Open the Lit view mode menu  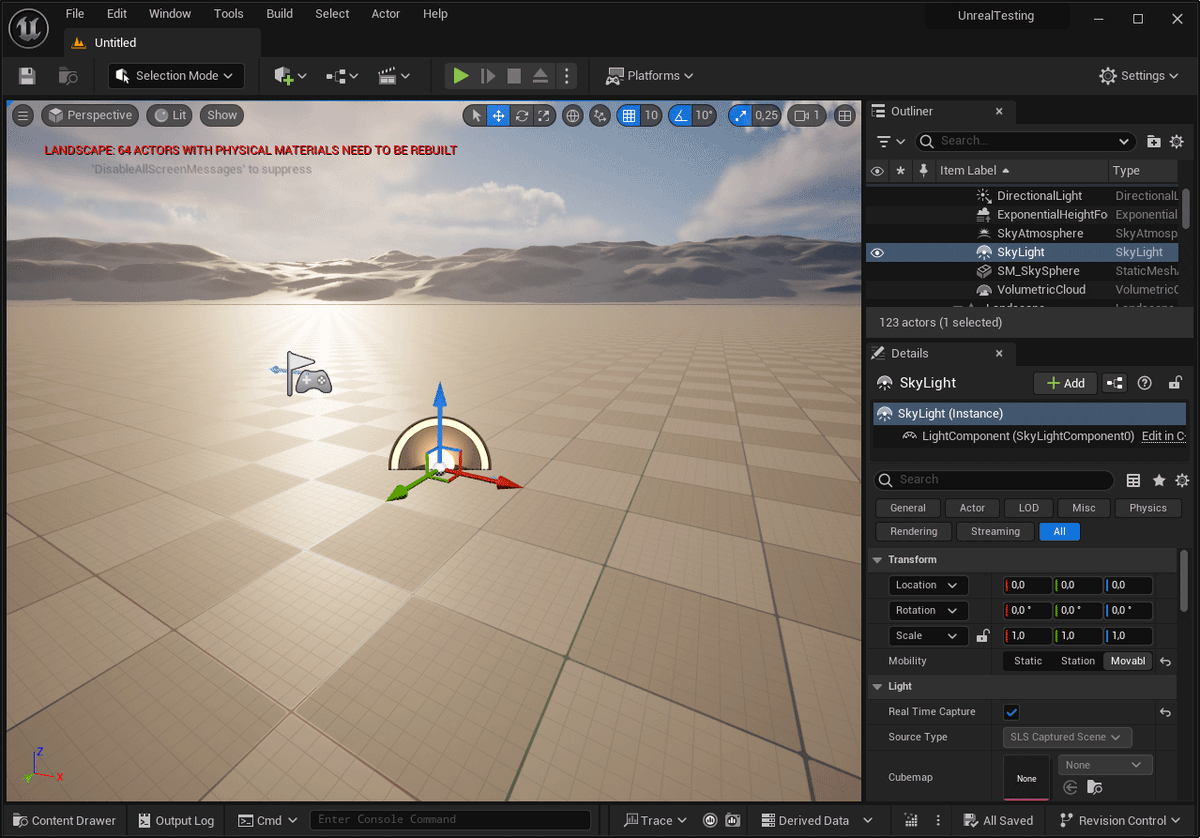tap(169, 115)
